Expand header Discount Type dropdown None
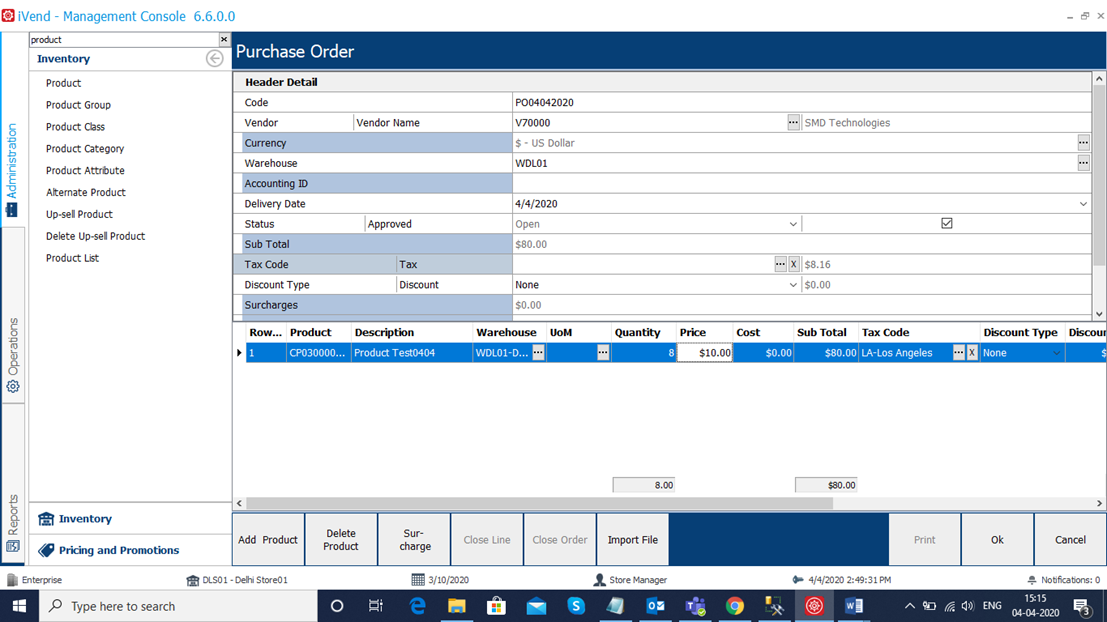 pos(793,285)
